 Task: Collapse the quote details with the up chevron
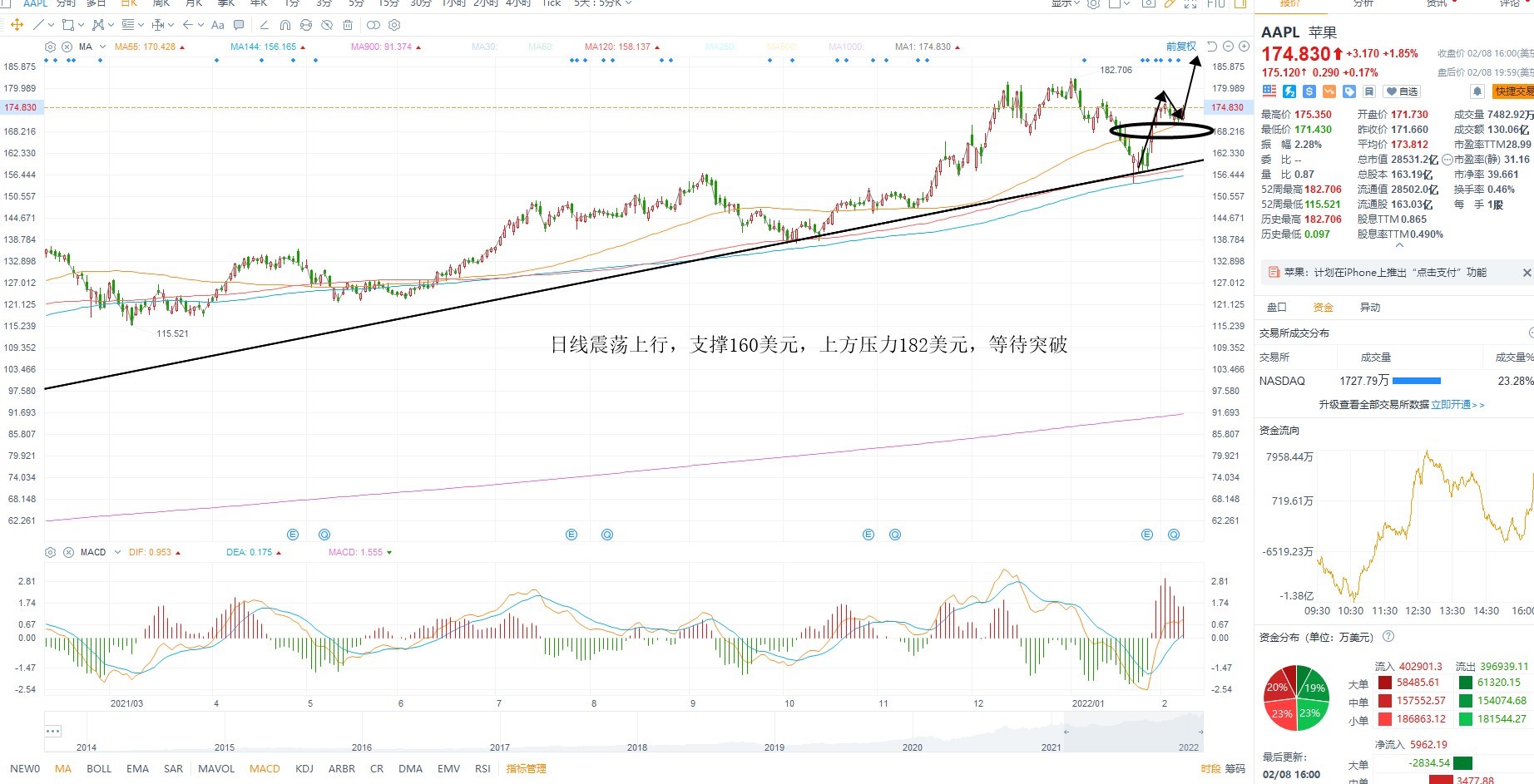coord(1399,245)
